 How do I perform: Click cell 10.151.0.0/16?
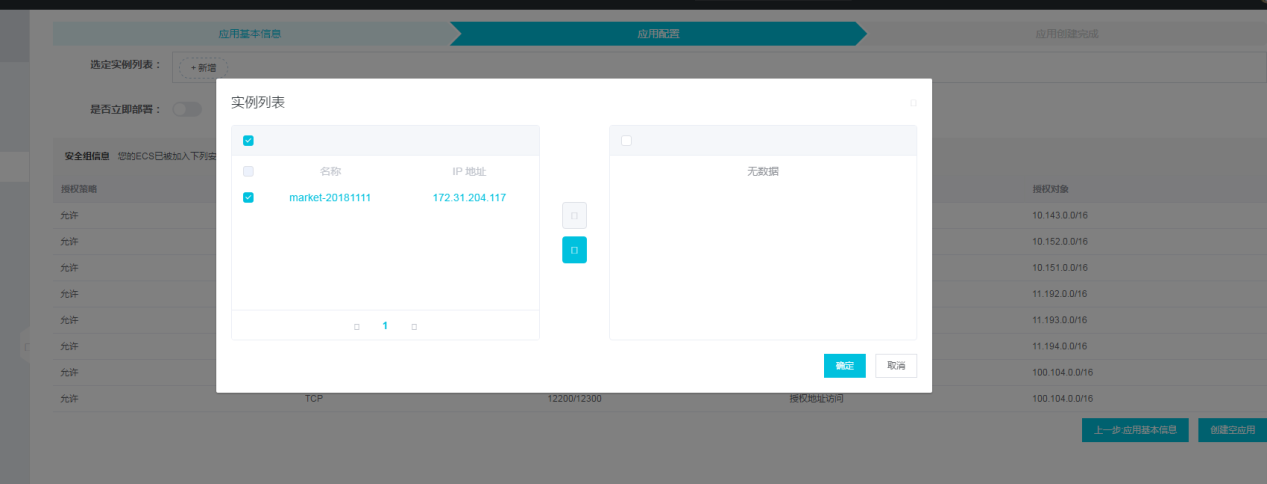[1062, 268]
